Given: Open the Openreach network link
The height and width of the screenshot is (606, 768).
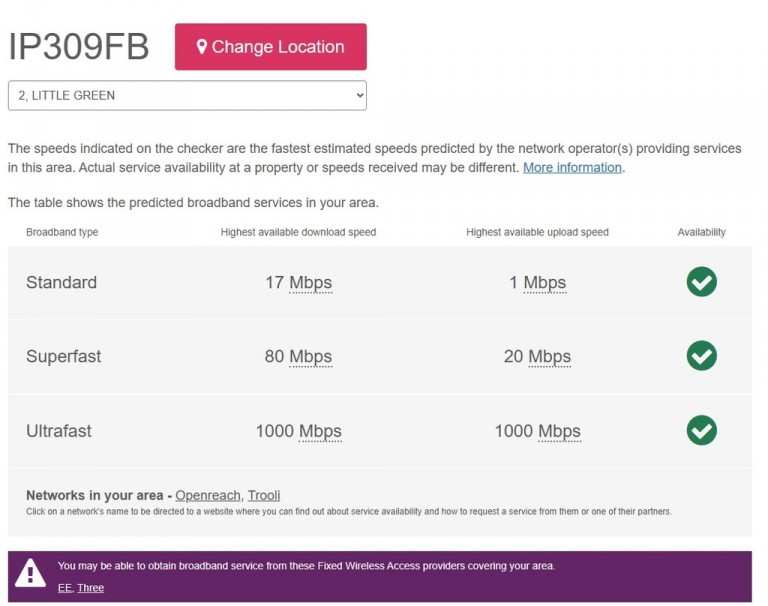Looking at the screenshot, I should pos(208,495).
